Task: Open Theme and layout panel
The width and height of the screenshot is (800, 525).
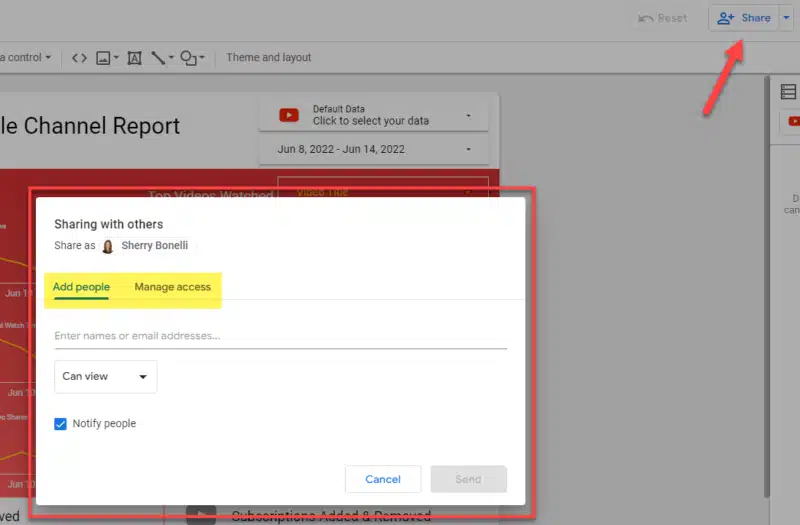Action: [x=268, y=58]
